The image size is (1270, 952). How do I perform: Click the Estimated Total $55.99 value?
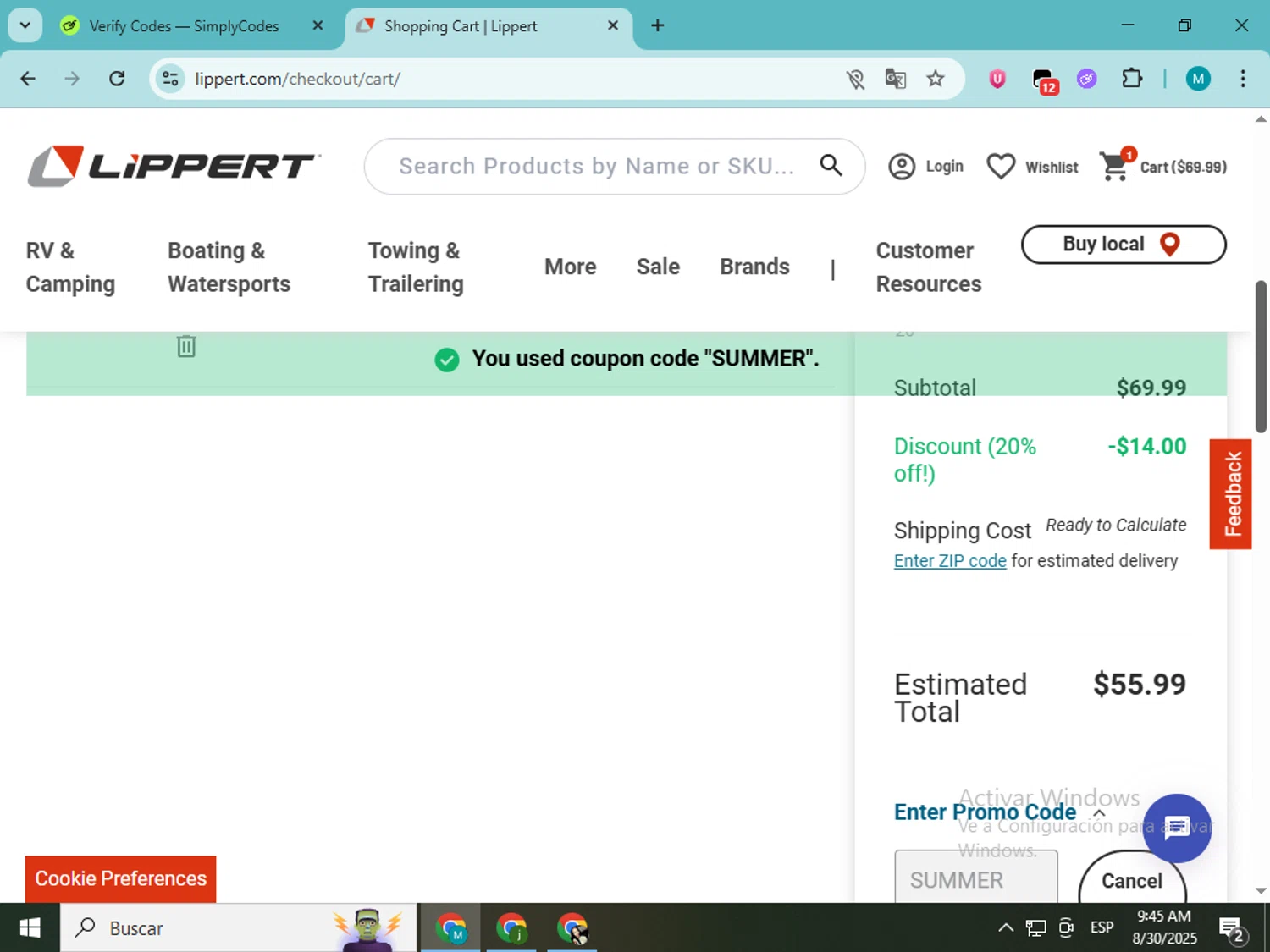1139,685
